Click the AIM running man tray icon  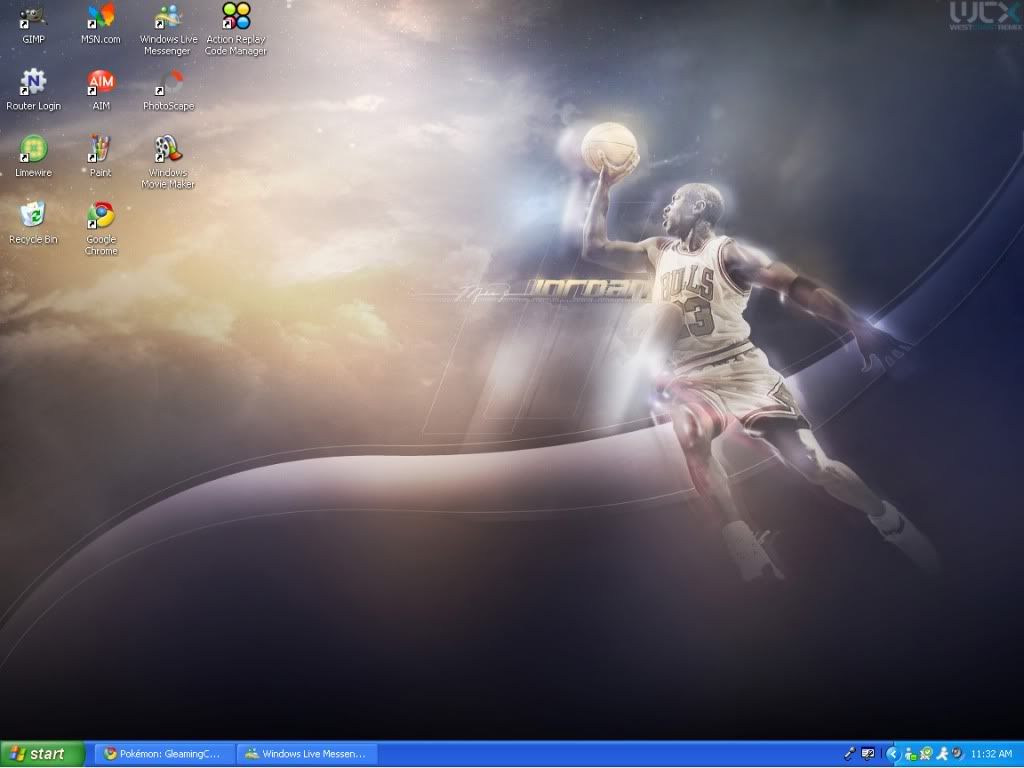tap(942, 753)
